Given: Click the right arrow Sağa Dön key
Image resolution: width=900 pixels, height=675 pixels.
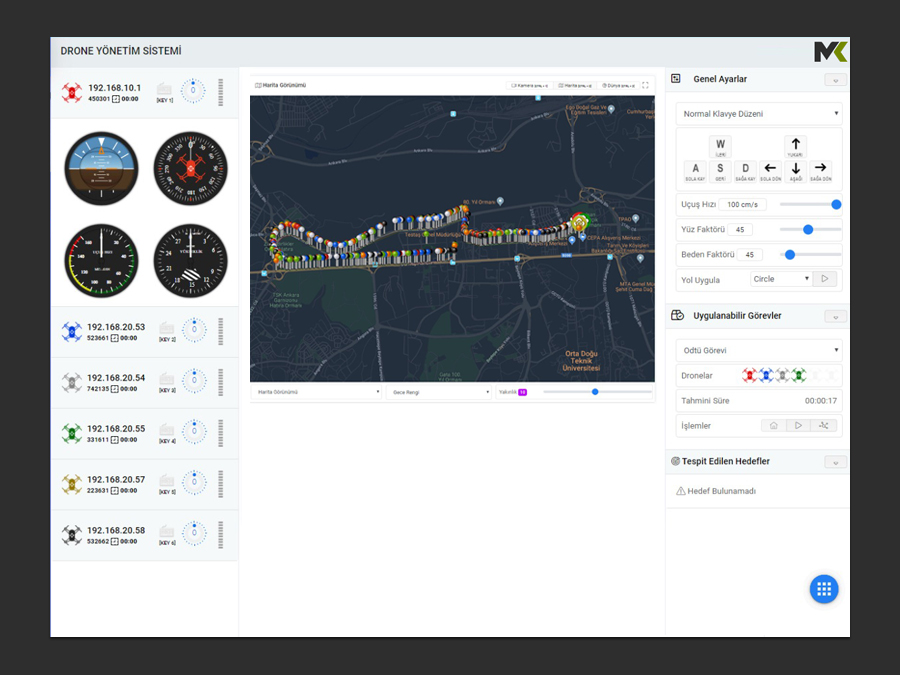Looking at the screenshot, I should [820, 171].
